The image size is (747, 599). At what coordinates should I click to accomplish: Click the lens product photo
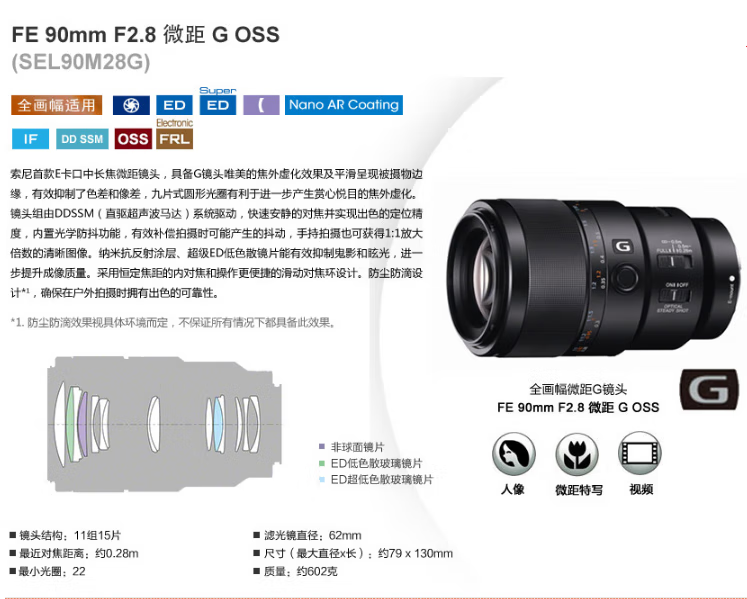[x=593, y=278]
